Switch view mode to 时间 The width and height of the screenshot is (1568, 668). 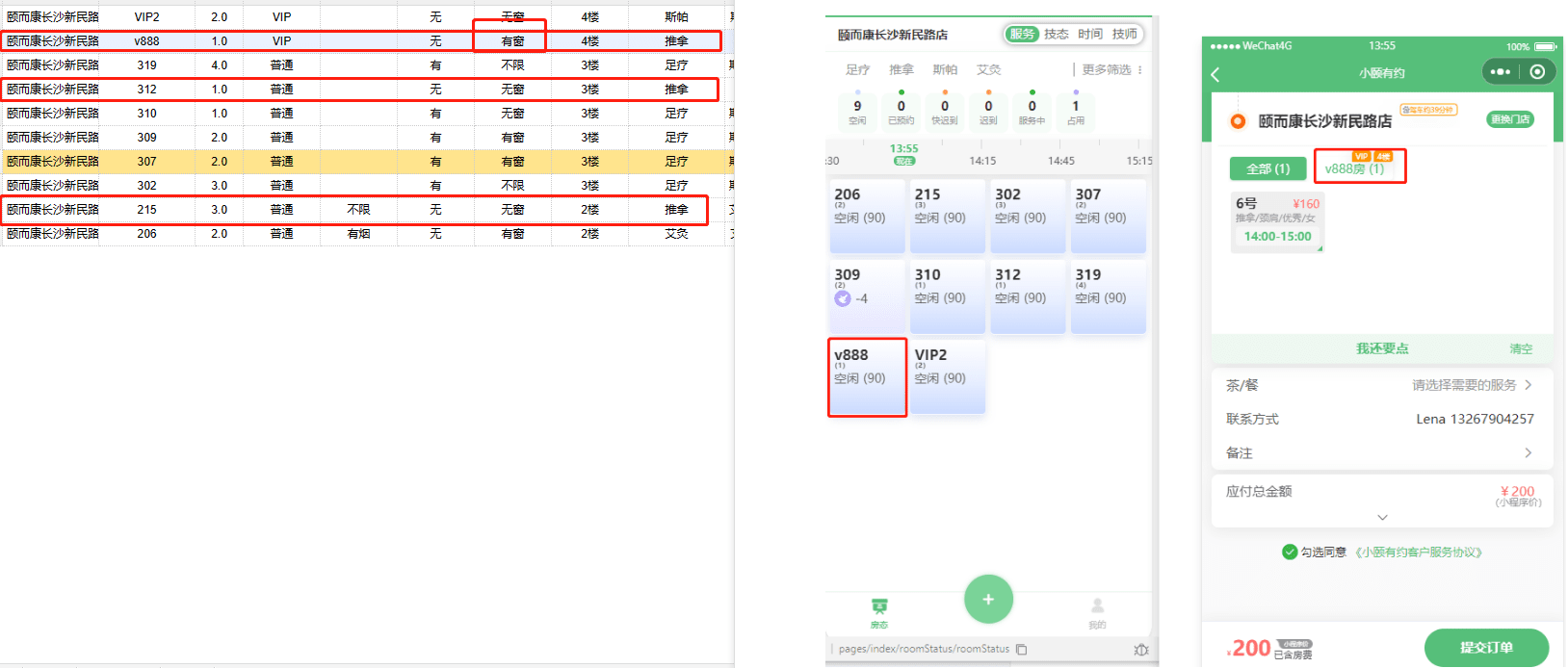coord(1090,34)
